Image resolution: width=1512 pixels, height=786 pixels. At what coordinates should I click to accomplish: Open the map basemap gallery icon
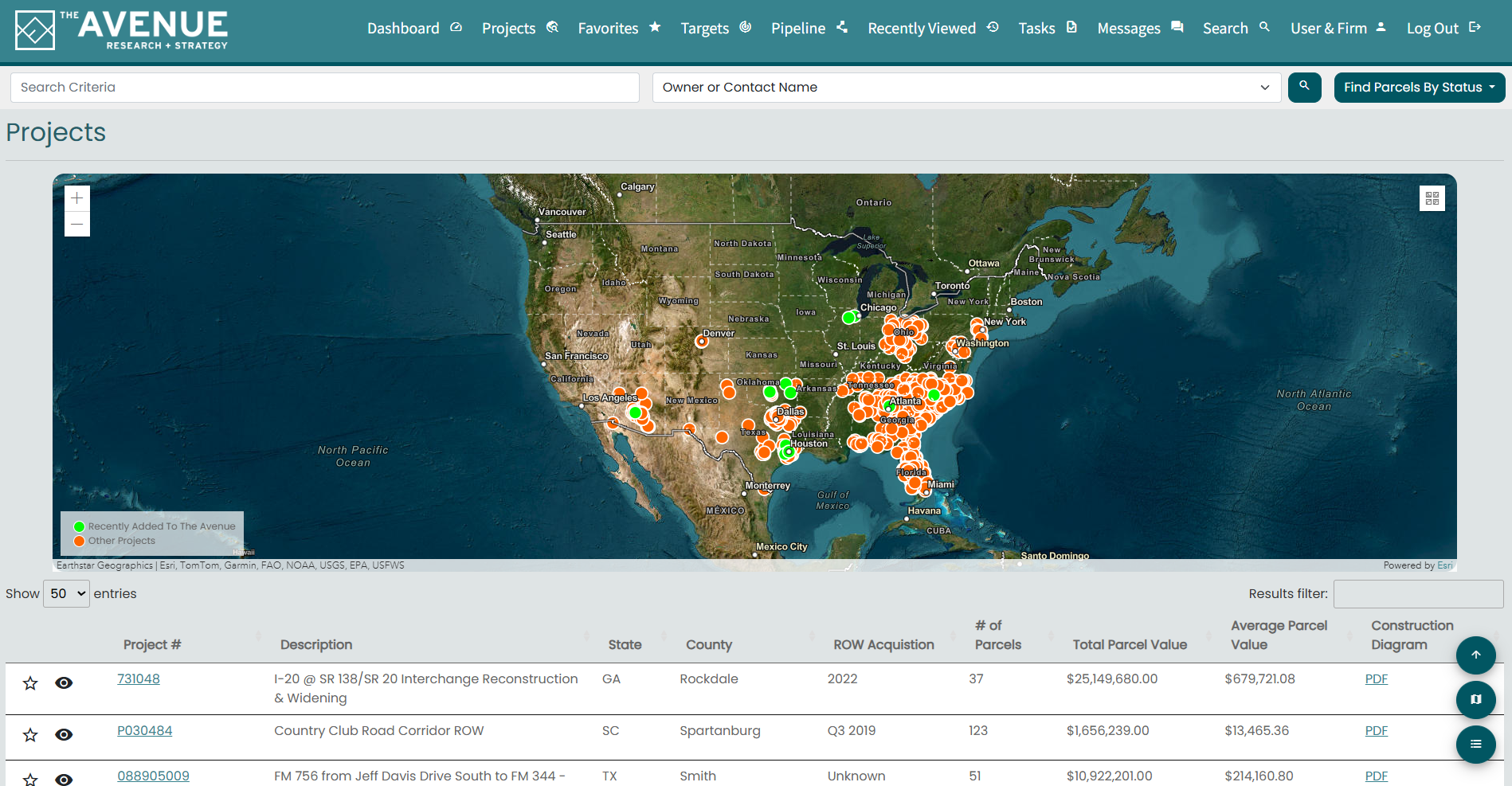click(x=1432, y=198)
